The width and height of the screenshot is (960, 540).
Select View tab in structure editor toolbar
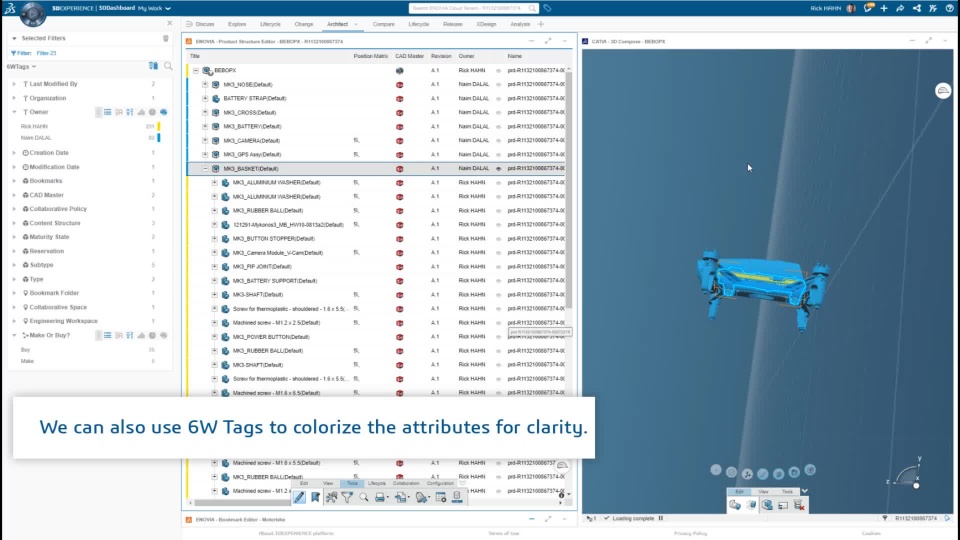coord(328,483)
